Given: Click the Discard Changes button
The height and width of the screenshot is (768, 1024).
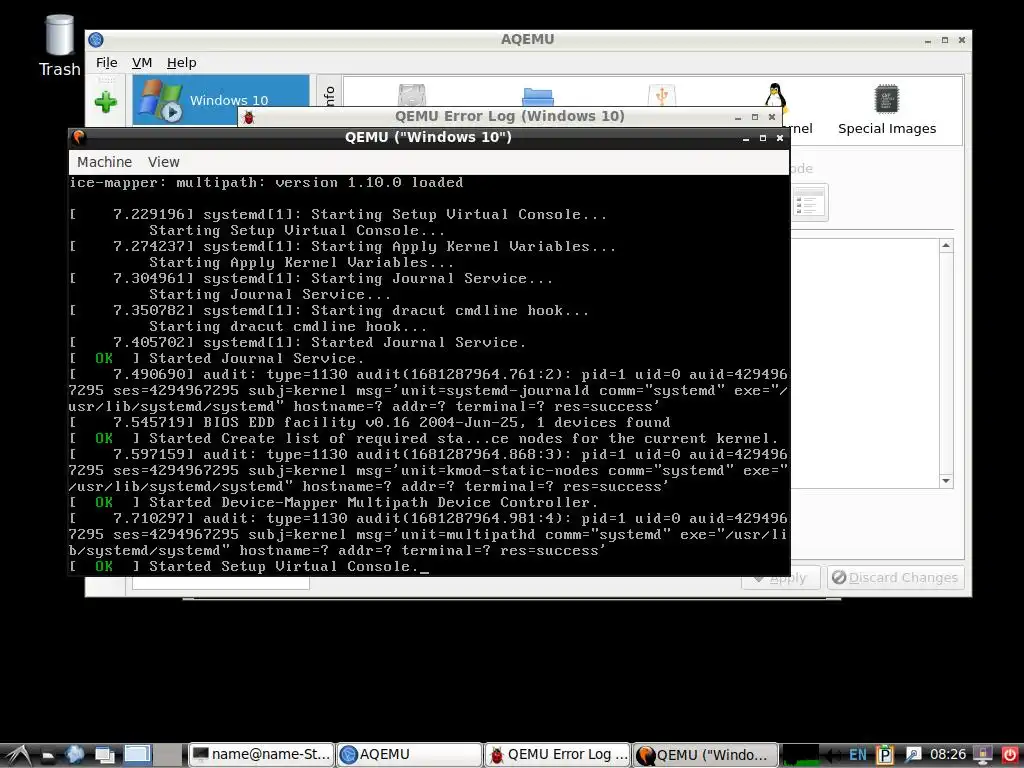Looking at the screenshot, I should tap(895, 577).
